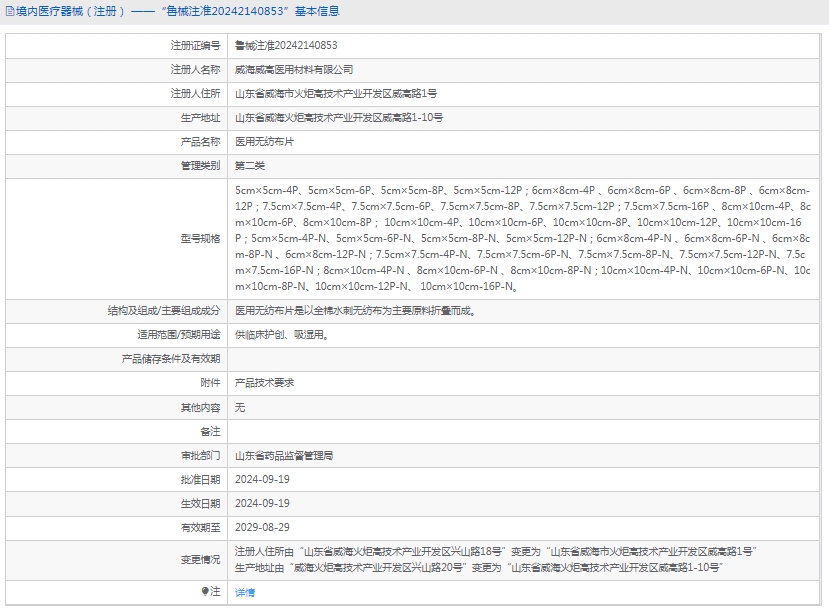Click the document icon beside the page title

(10, 12)
